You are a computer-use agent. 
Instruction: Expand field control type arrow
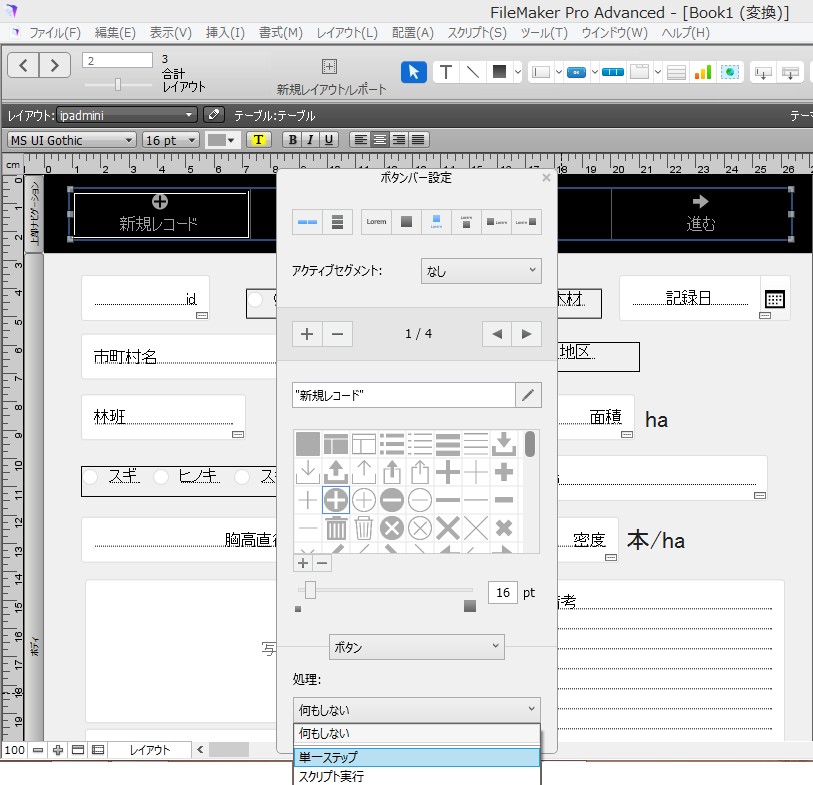click(x=558, y=72)
